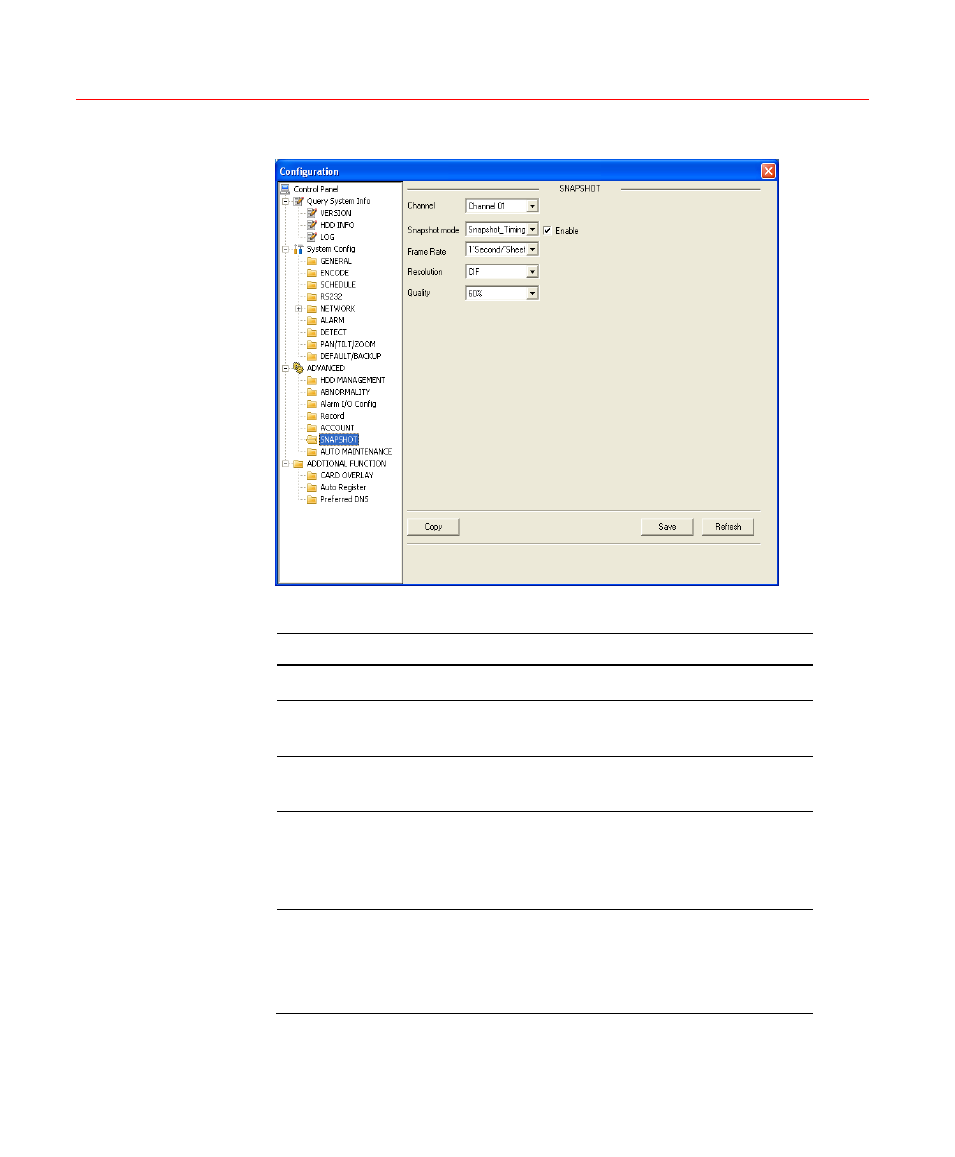The image size is (955, 1157).
Task: Click the VERSION notepad icon
Action: tap(311, 213)
